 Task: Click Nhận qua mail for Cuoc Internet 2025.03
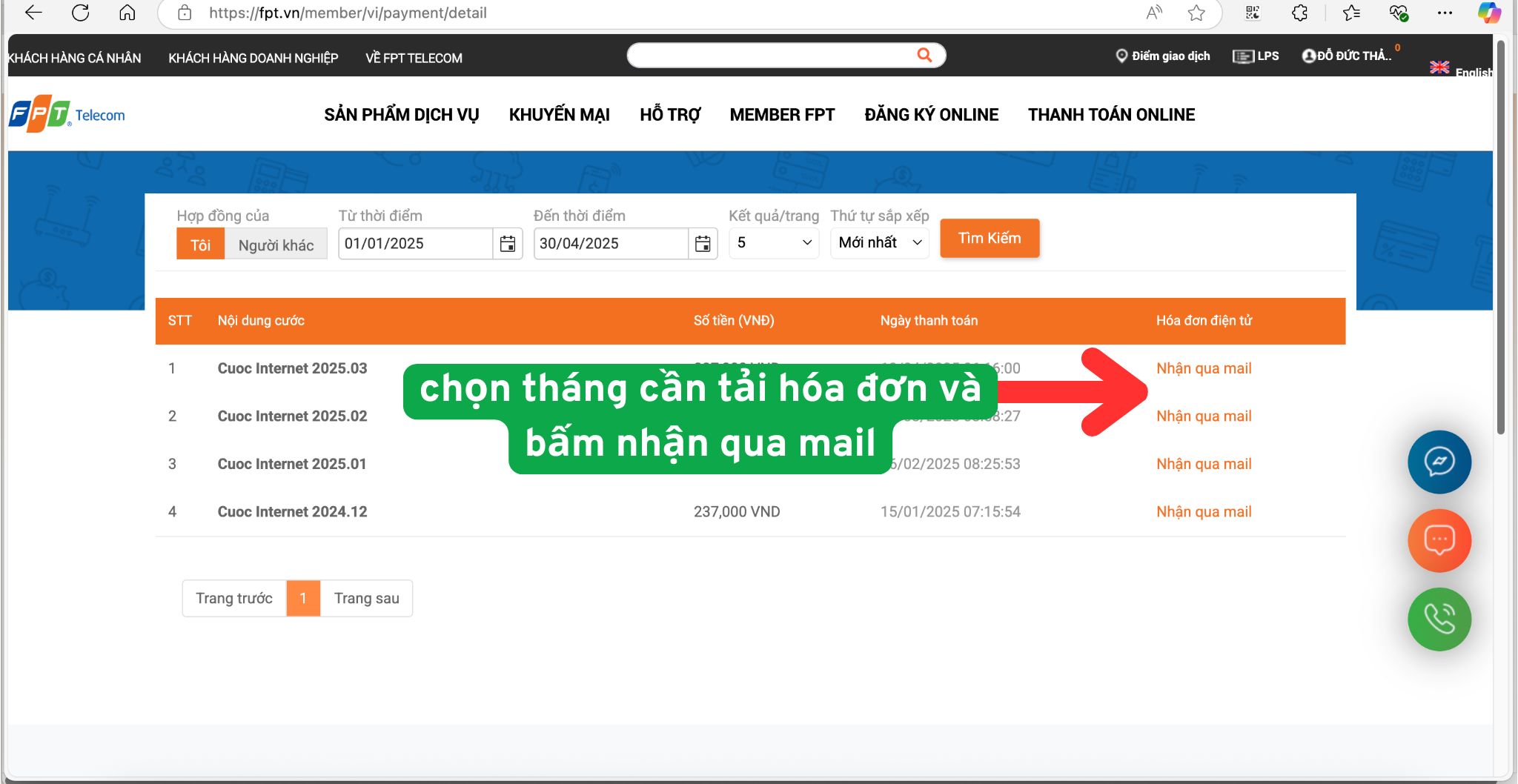pyautogui.click(x=1204, y=368)
